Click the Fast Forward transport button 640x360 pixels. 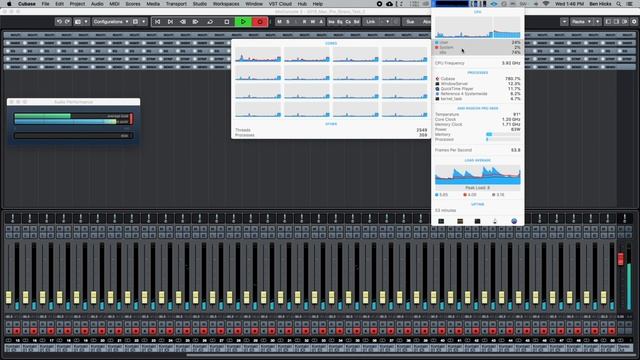[196, 22]
